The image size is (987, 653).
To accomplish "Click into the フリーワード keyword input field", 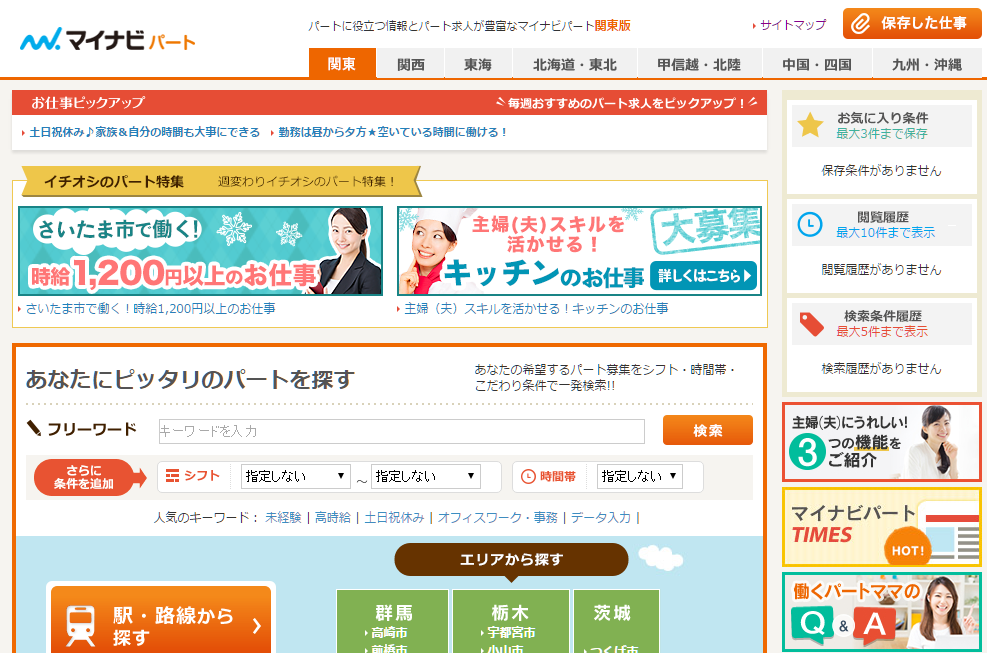I will click(402, 431).
